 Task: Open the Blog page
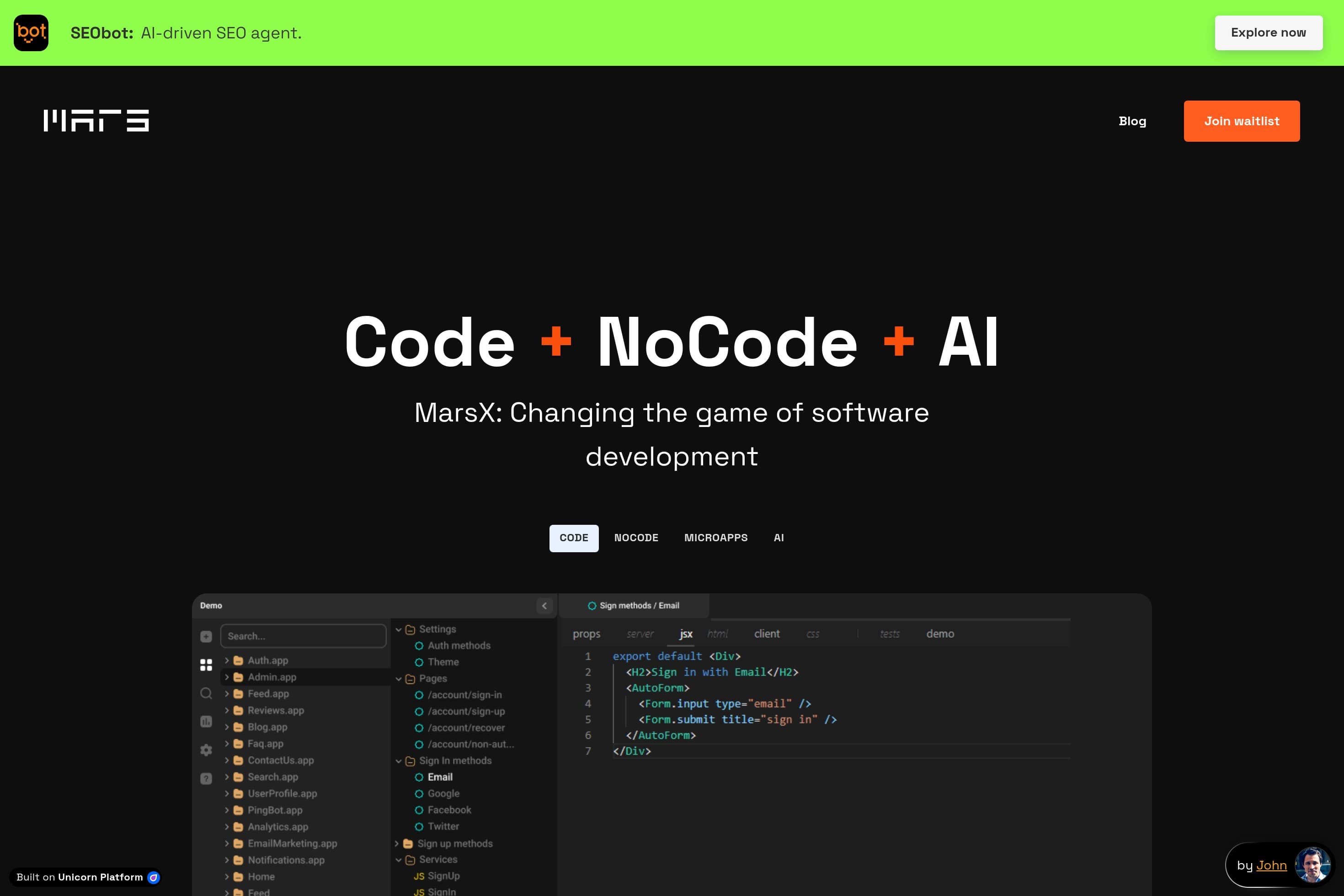pos(1132,121)
